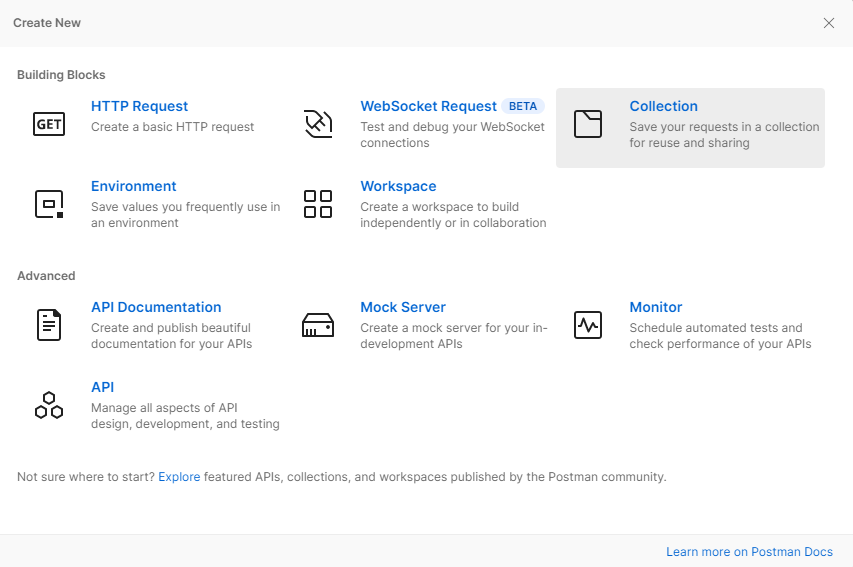Click 'Test and debug your WebSocket connections' text
This screenshot has width=853, height=567.
point(452,135)
